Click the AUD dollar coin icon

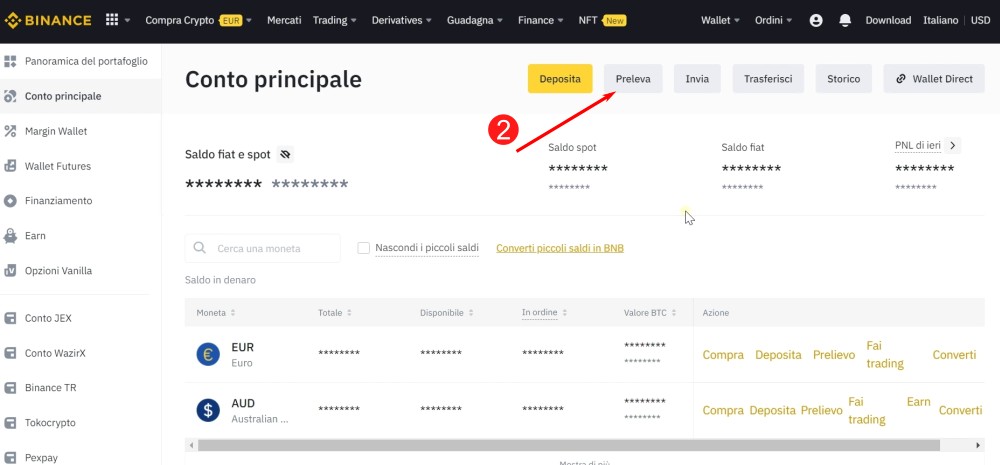(x=208, y=410)
